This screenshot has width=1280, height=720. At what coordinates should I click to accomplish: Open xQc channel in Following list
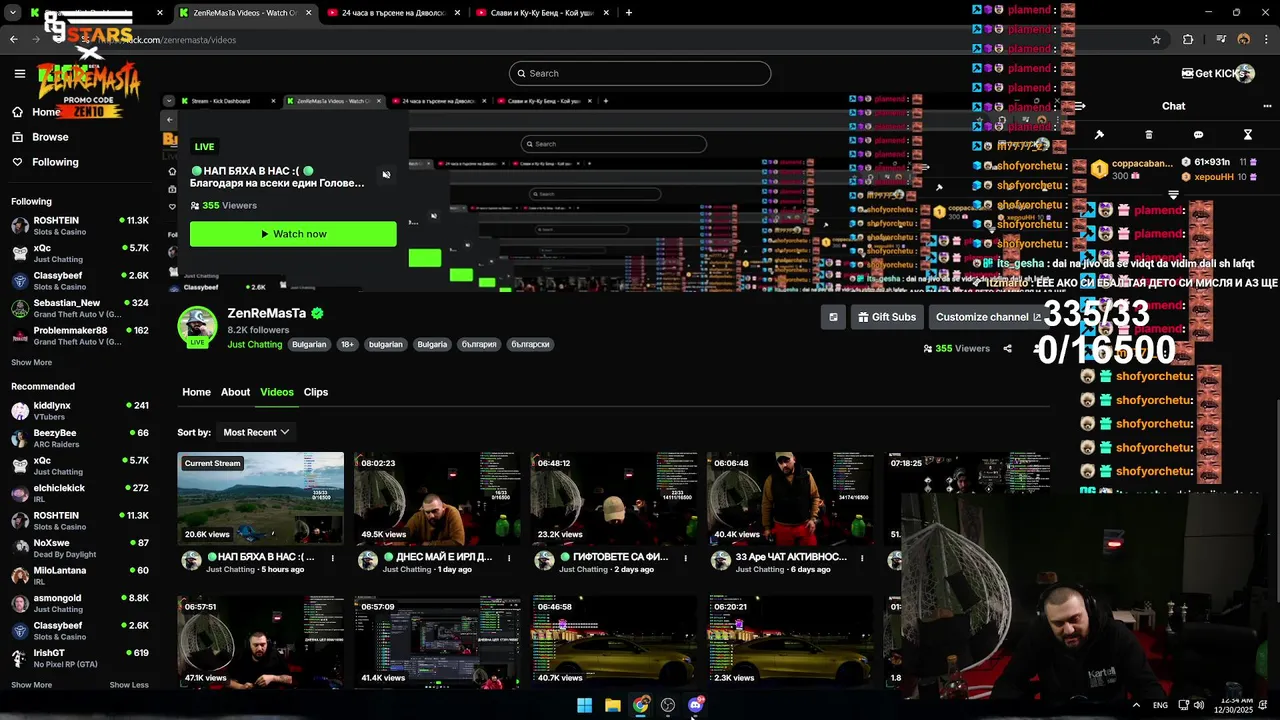[x=80, y=253]
